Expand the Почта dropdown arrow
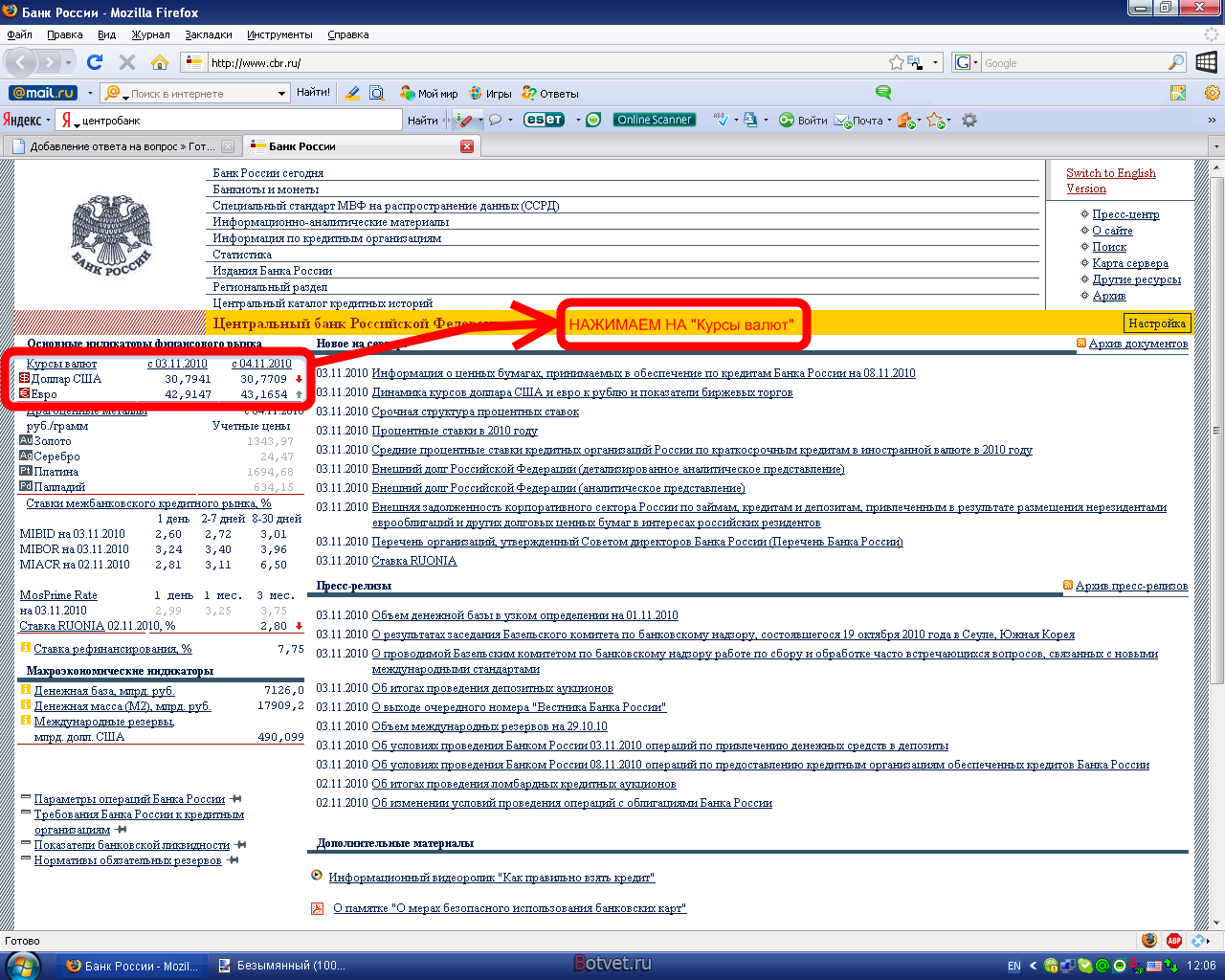 click(x=889, y=121)
